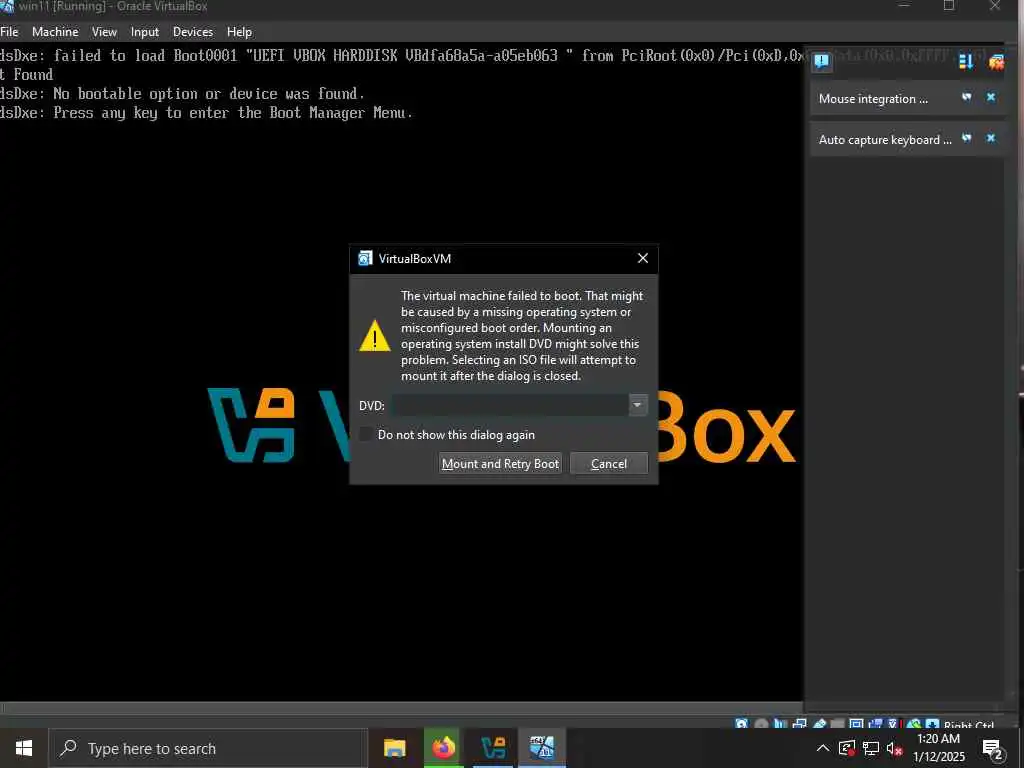Click the horizontal scrollbar of VM window

click(402, 708)
